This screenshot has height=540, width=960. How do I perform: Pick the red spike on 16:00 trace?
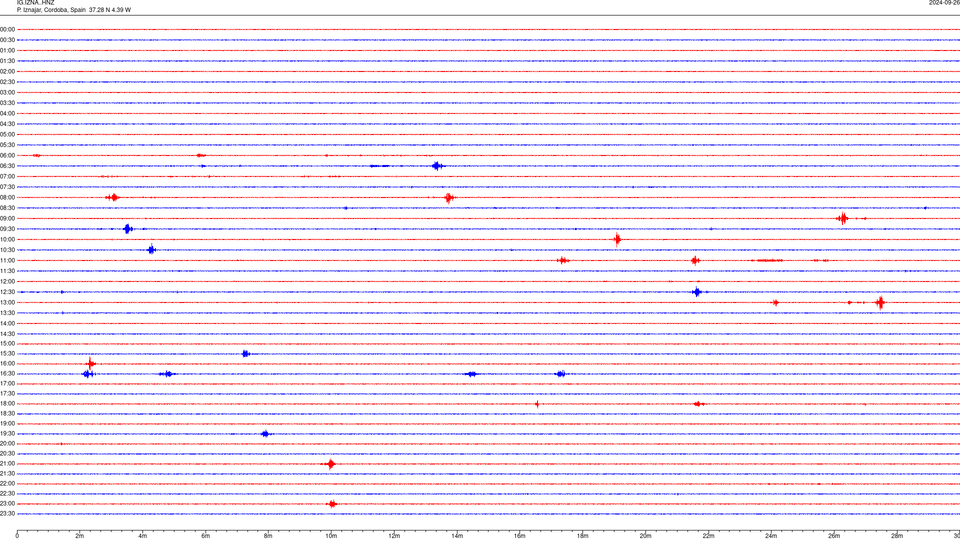click(x=91, y=364)
